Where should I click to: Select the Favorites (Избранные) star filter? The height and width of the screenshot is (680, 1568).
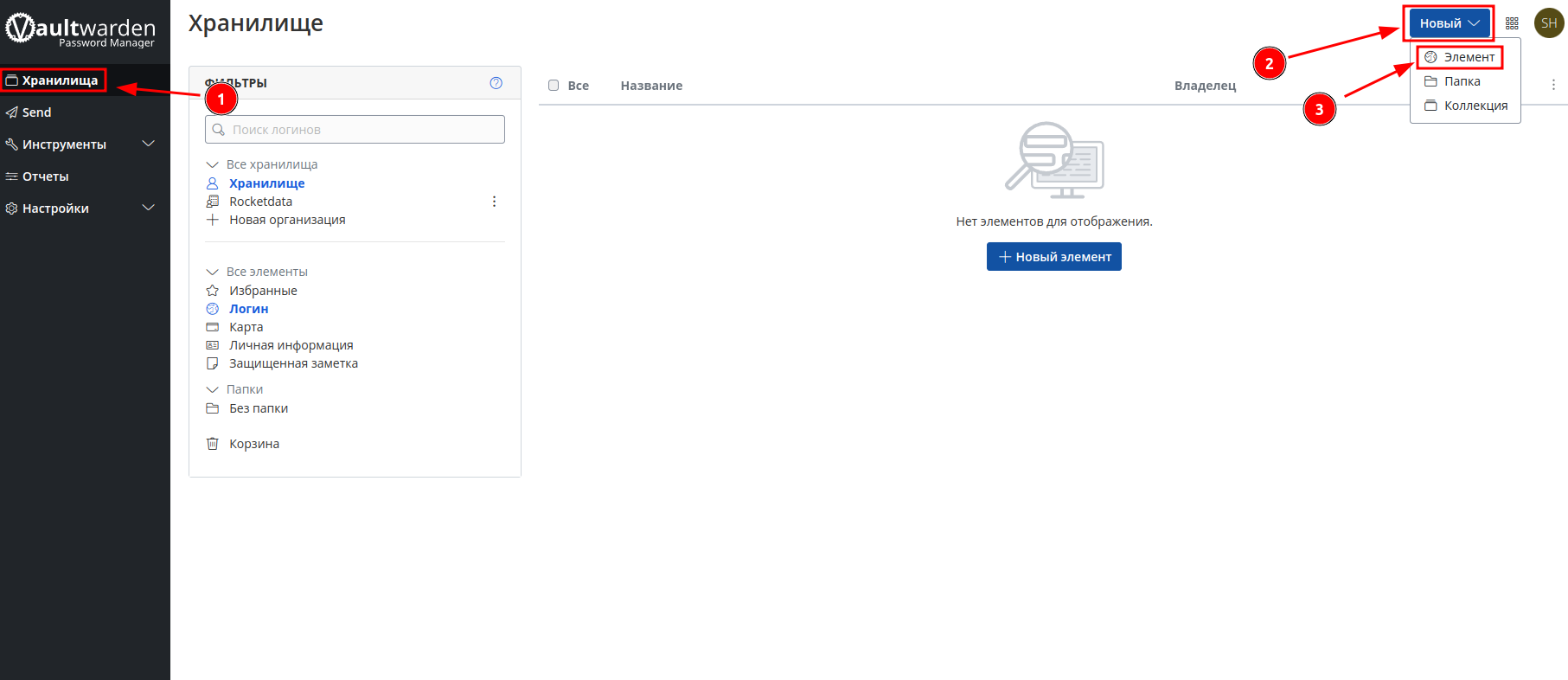[262, 291]
